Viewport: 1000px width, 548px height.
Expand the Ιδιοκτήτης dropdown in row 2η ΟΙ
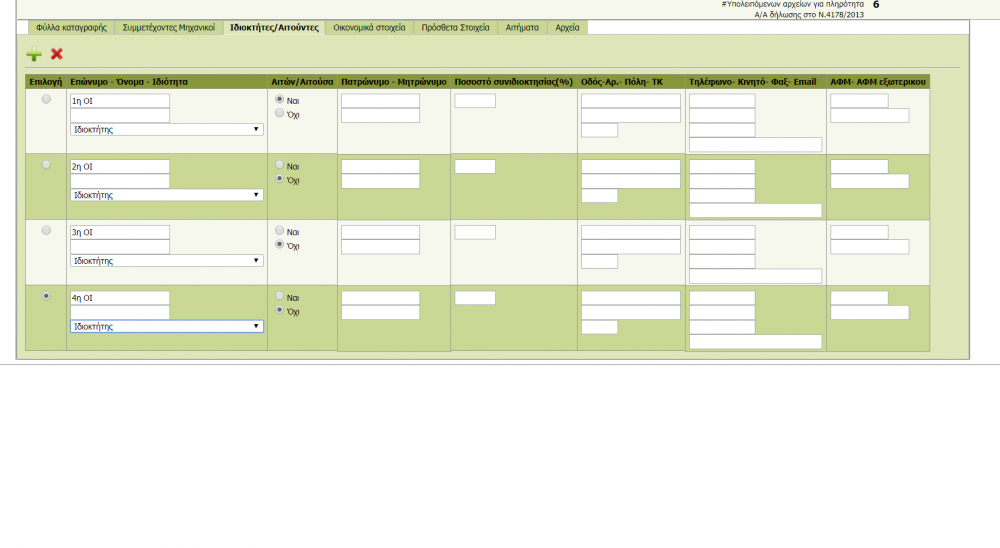coord(167,195)
